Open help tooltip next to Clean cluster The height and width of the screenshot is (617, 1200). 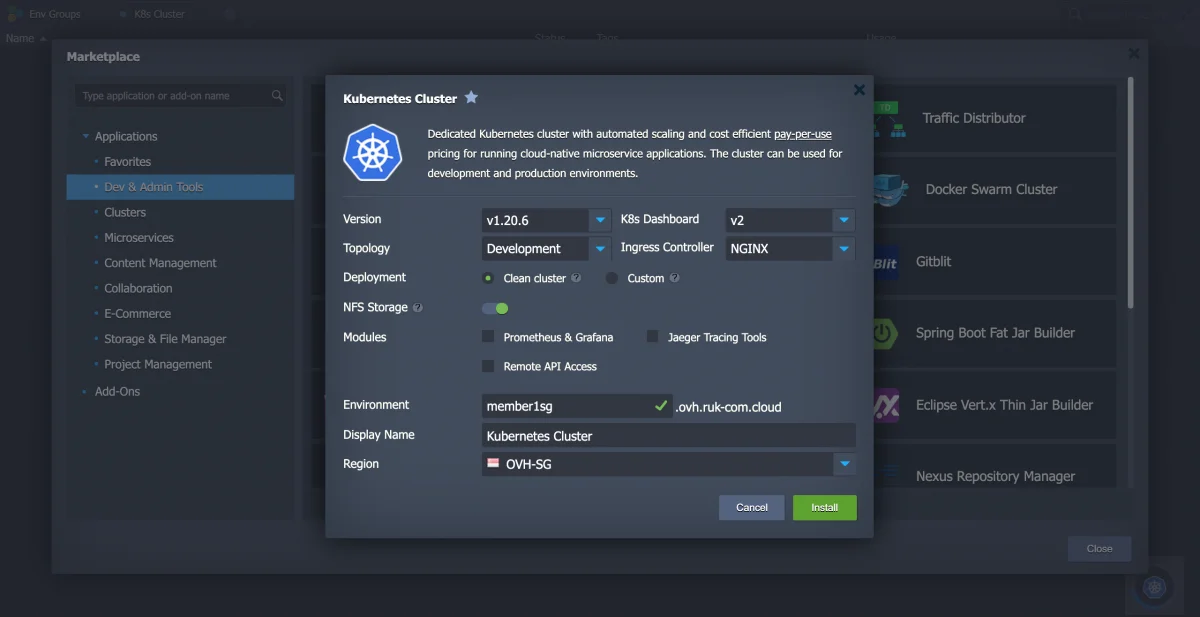pos(576,278)
